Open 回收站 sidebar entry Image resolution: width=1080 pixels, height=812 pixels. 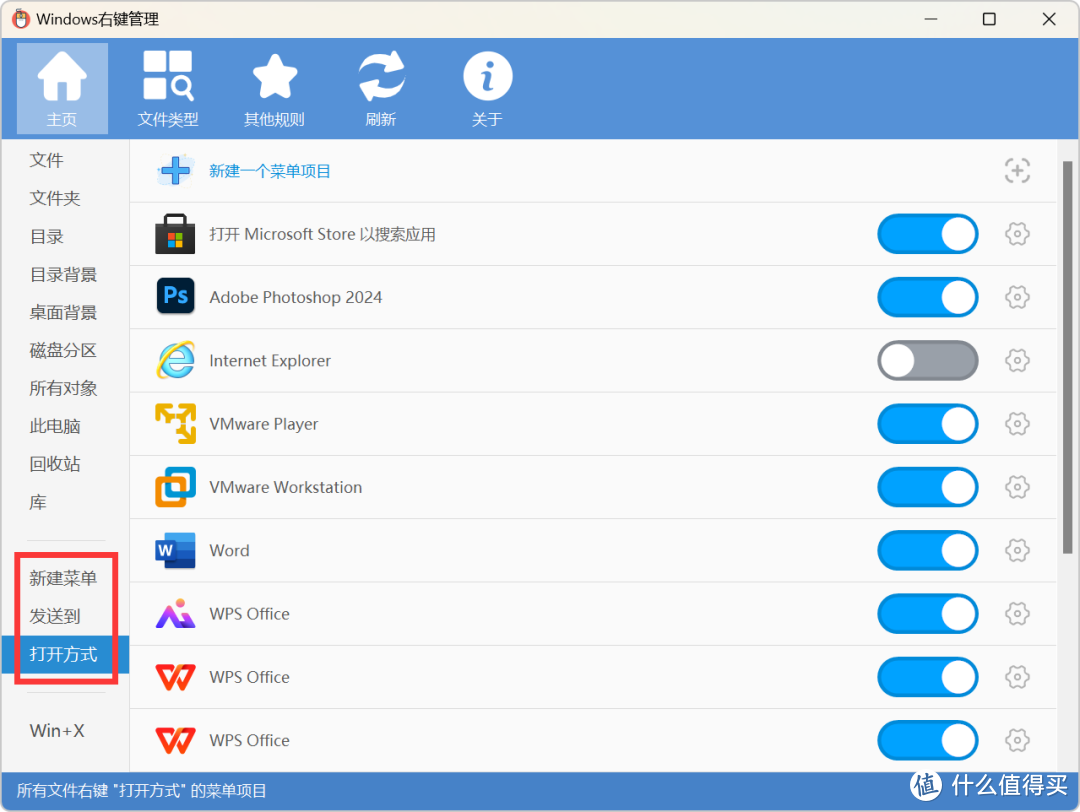coord(55,464)
